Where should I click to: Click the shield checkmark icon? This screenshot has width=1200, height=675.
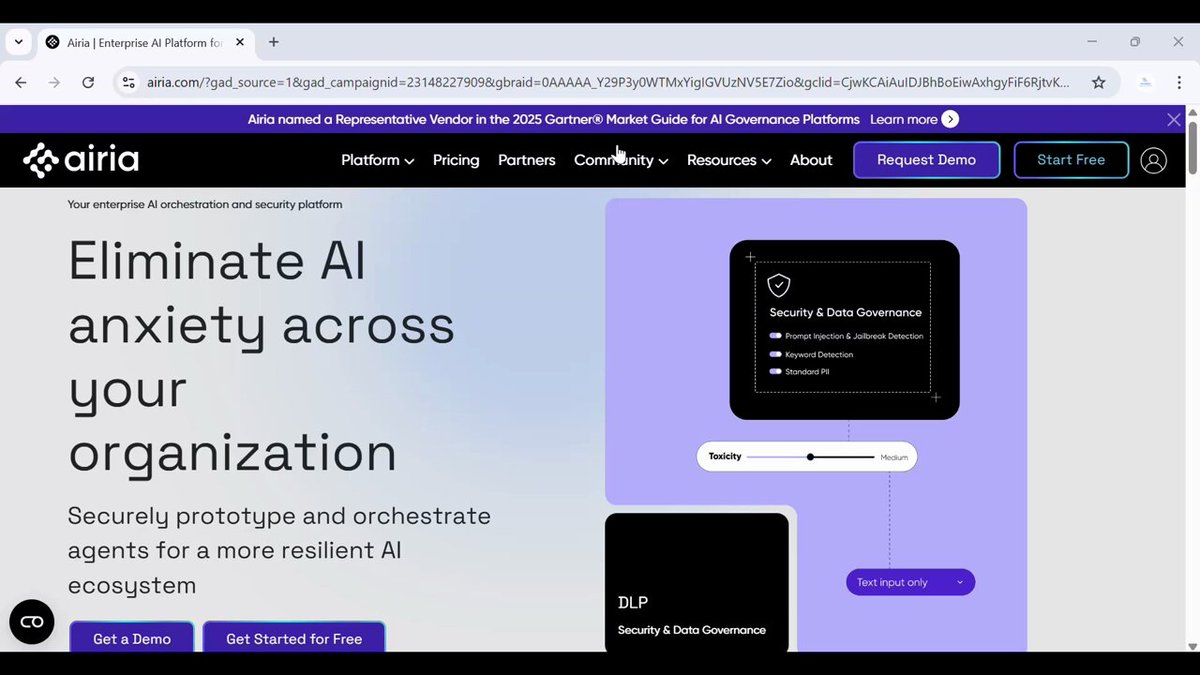779,286
